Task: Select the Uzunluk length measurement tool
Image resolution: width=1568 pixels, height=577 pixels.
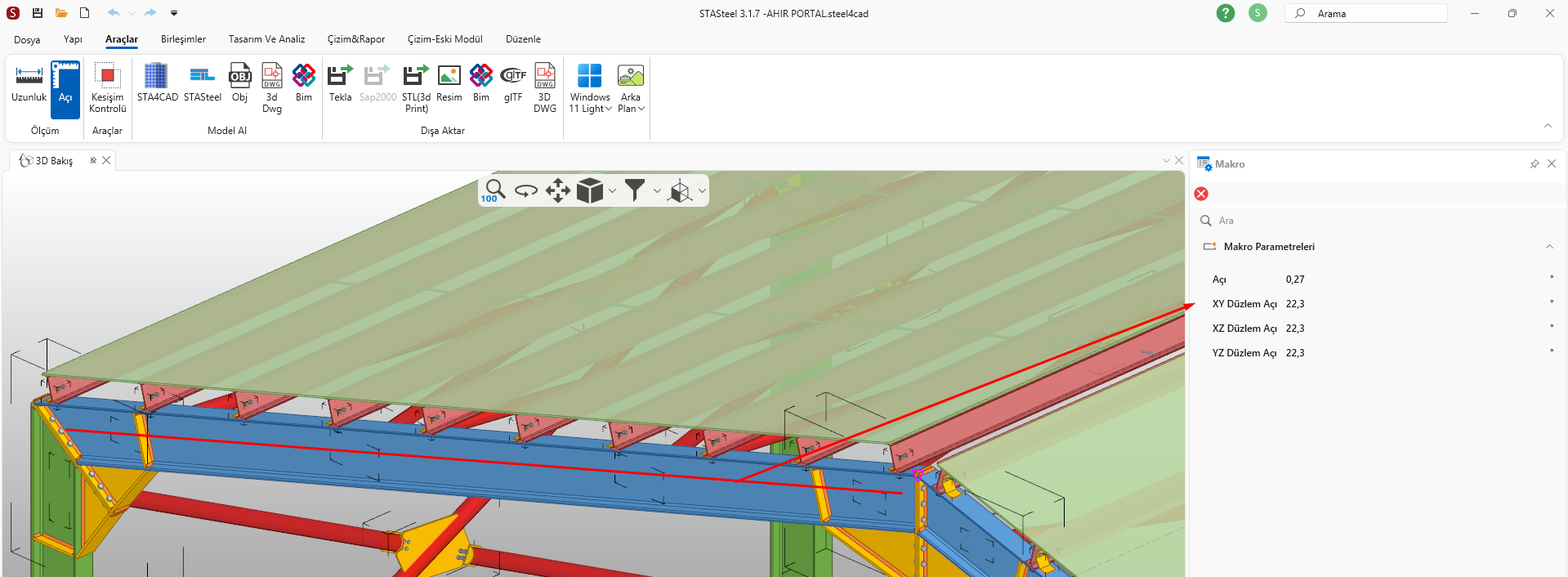Action: tap(29, 84)
